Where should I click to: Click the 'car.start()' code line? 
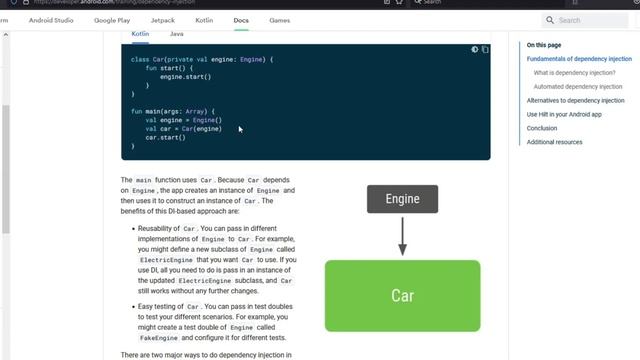tap(165, 138)
